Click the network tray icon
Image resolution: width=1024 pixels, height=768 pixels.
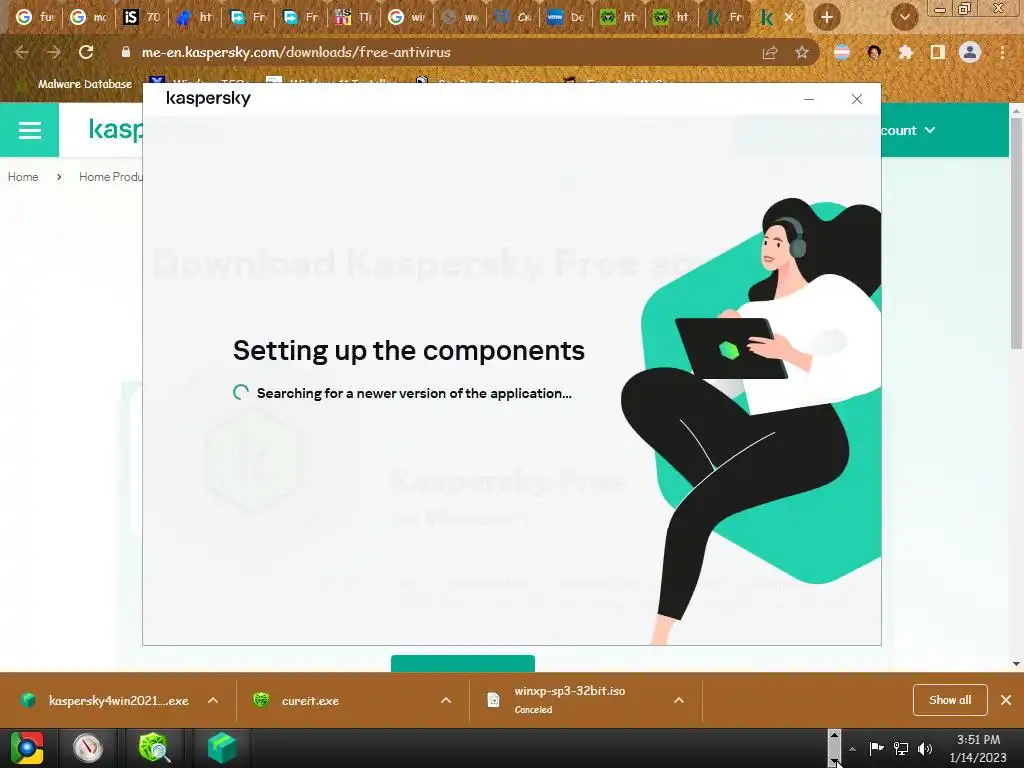click(901, 748)
